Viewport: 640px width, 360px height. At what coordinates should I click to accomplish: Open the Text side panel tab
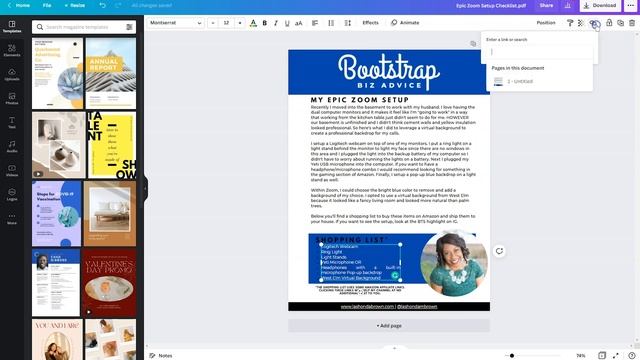[x=12, y=123]
